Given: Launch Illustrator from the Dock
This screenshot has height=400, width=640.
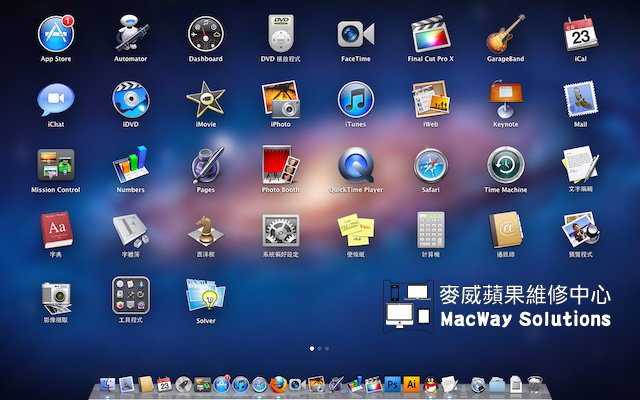Looking at the screenshot, I should (411, 384).
